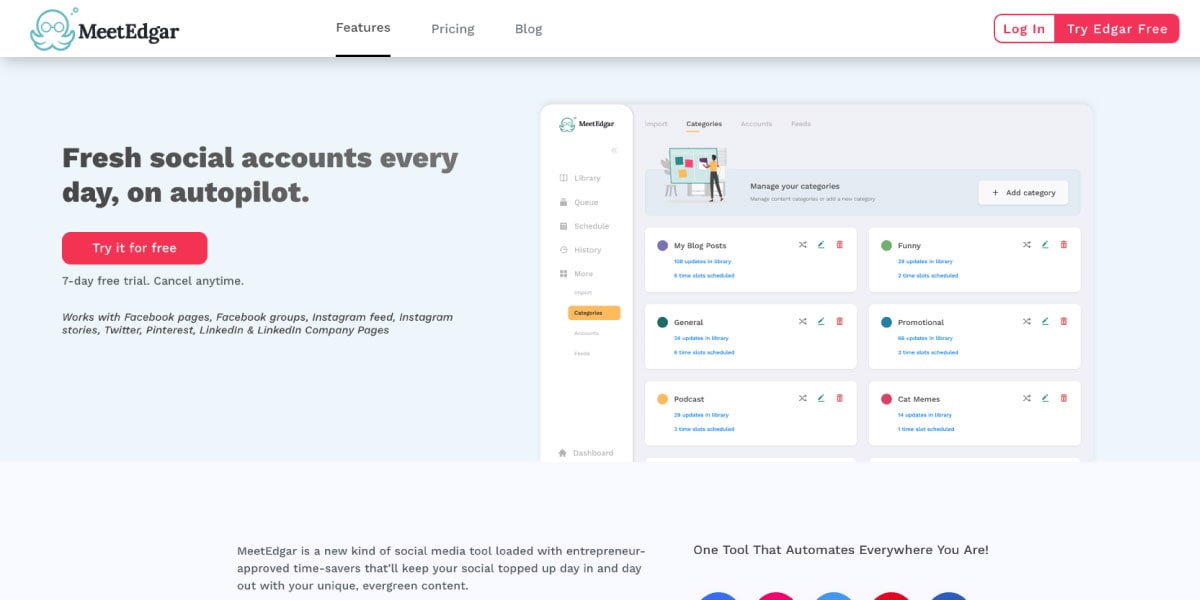Select Feeds in the sidebar submenu
The image size is (1200, 600).
tap(582, 353)
